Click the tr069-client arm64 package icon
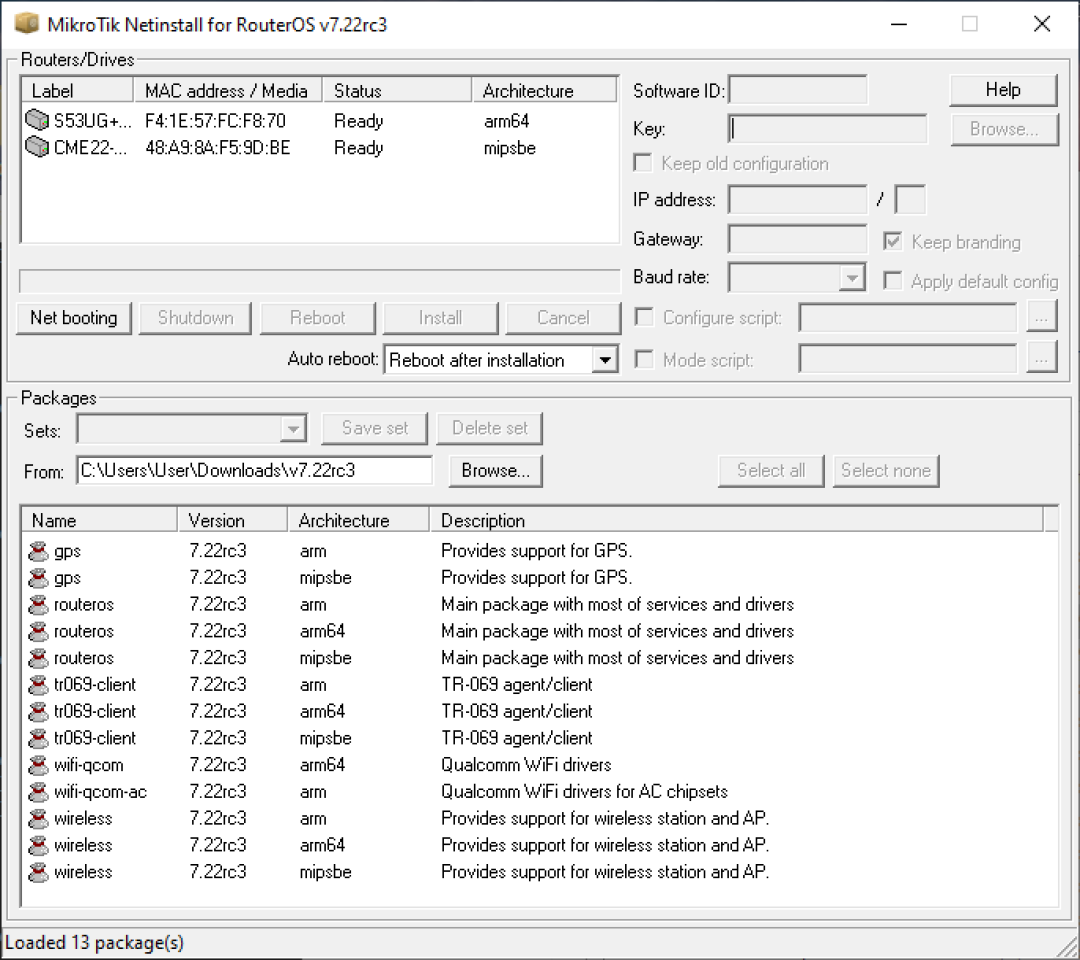The height and width of the screenshot is (960, 1080). (39, 711)
